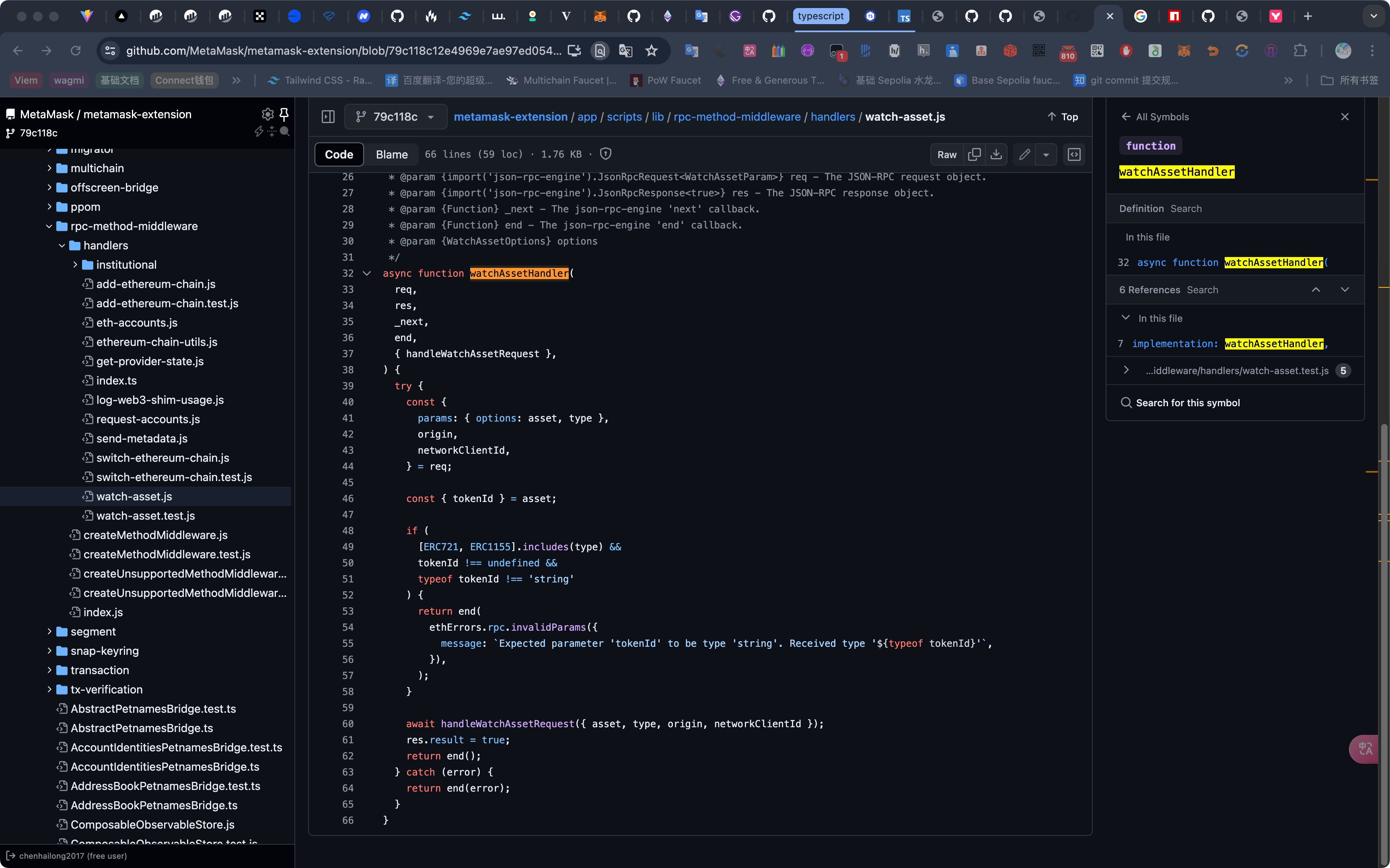
Task: Open add-ethereum-chain.js in the file tree
Action: (156, 284)
